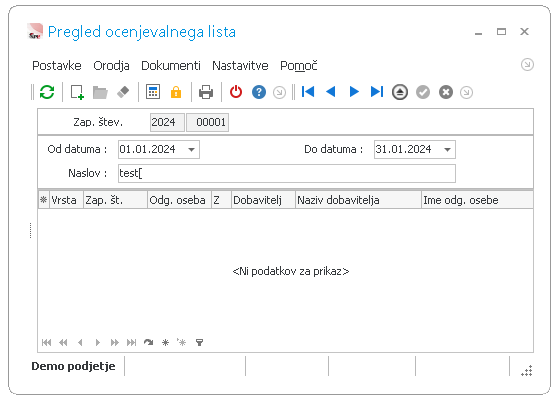Click Demo podjetje in status bar
This screenshot has width=558, height=400.
point(73,366)
